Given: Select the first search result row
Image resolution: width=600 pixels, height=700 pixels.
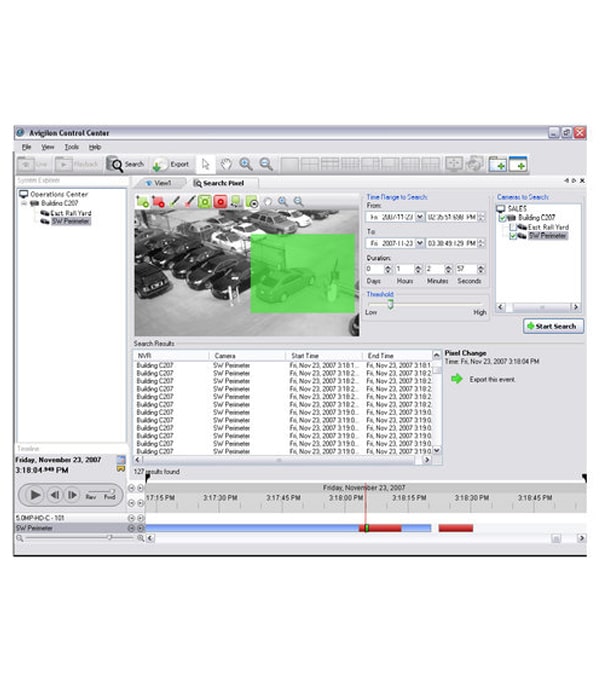Looking at the screenshot, I should click(283, 365).
